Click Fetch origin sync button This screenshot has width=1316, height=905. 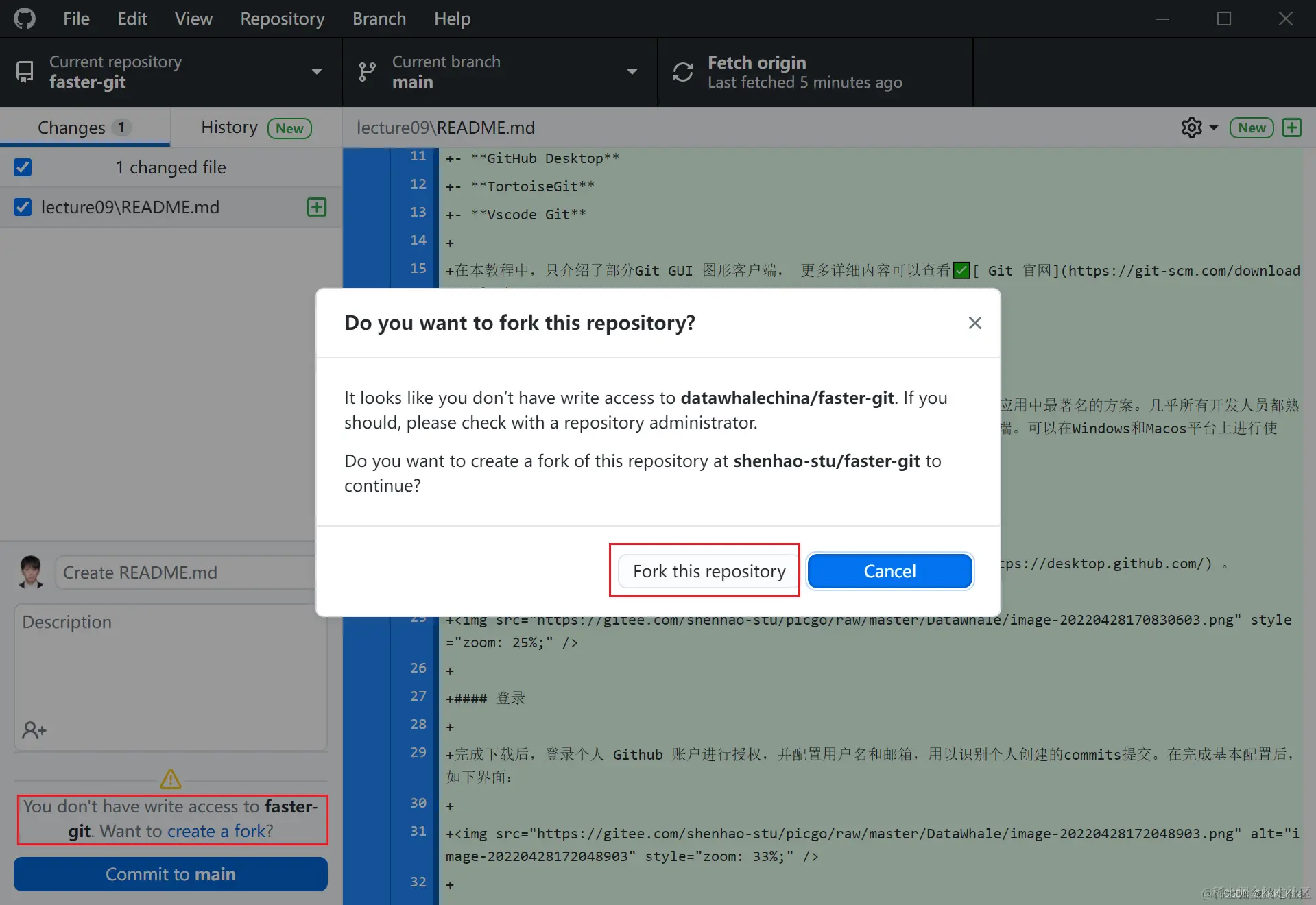coord(815,72)
